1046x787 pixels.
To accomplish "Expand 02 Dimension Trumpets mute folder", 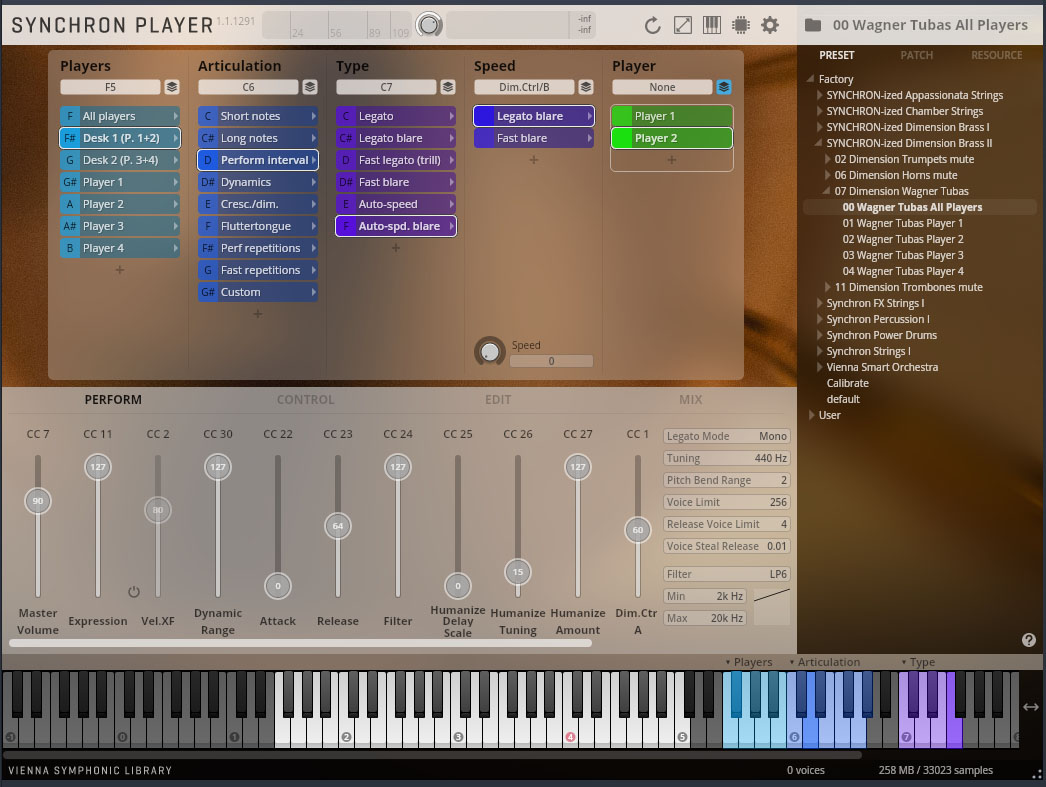I will tap(827, 159).
